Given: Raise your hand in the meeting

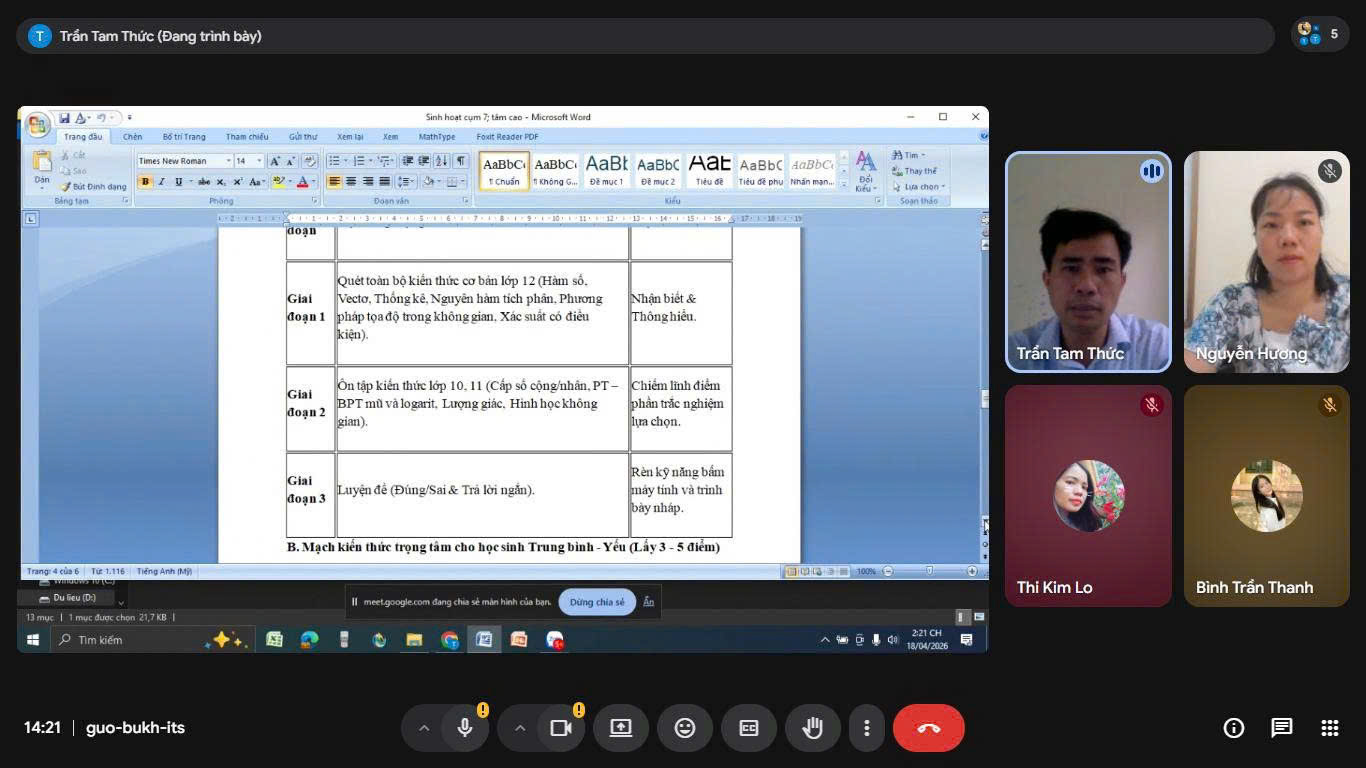Looking at the screenshot, I should pos(812,728).
